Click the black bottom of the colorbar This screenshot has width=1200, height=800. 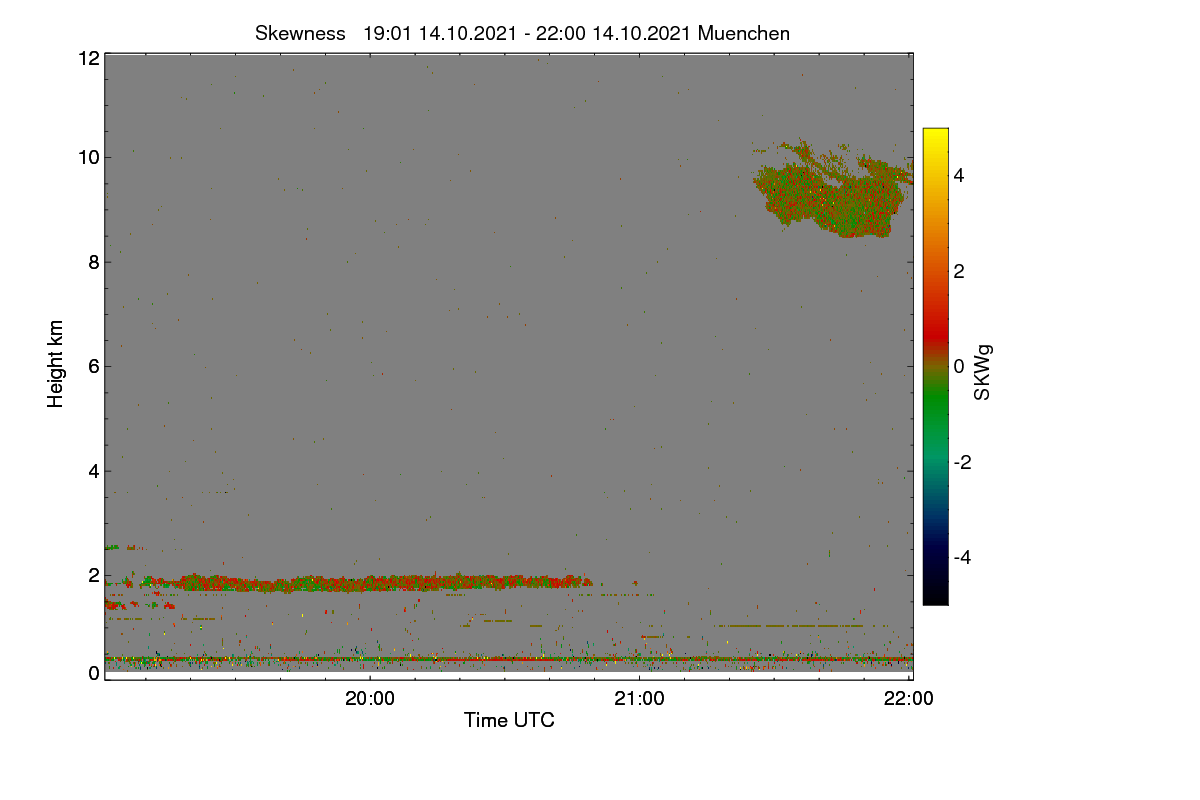coord(935,597)
